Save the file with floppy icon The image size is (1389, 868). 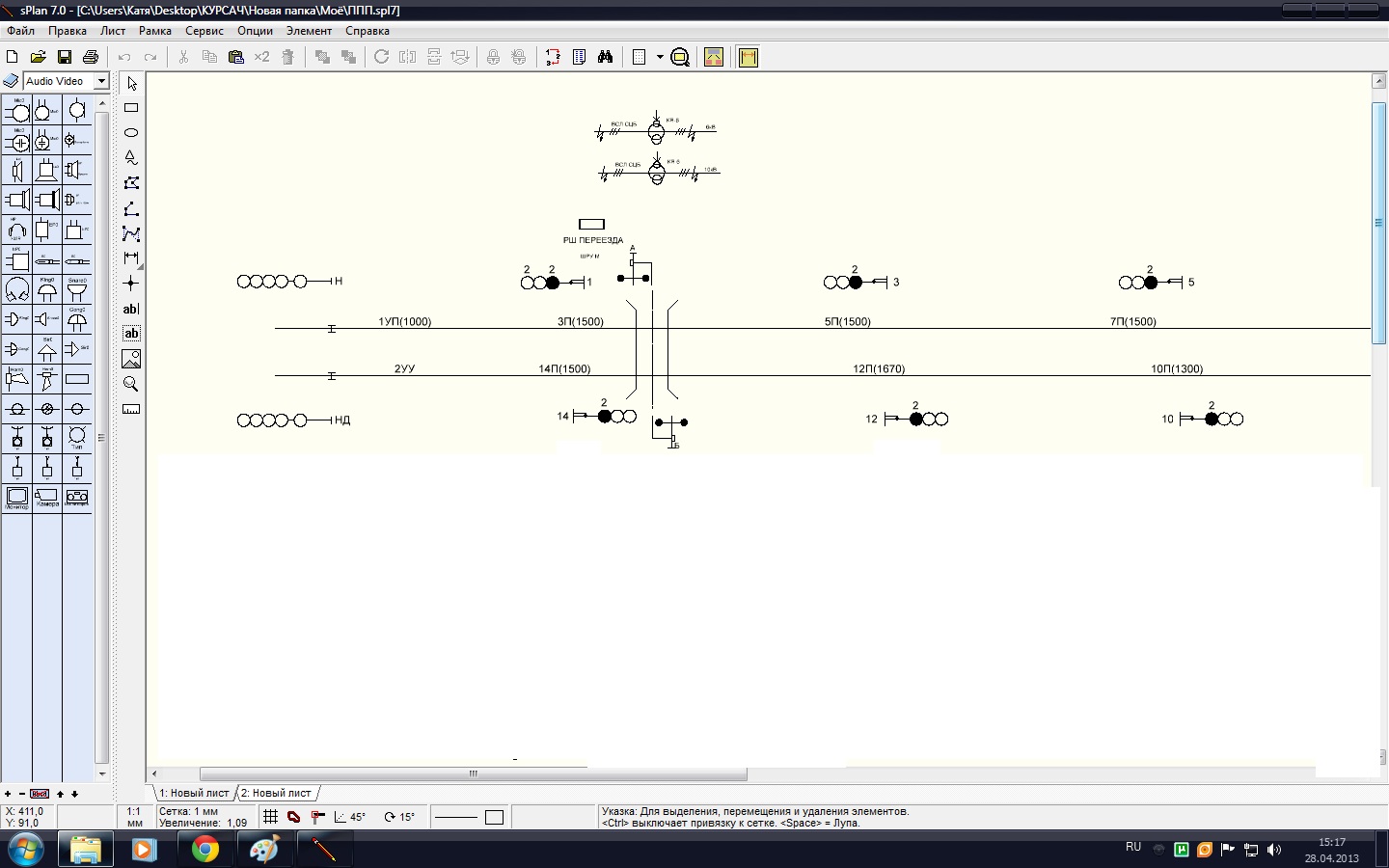65,57
